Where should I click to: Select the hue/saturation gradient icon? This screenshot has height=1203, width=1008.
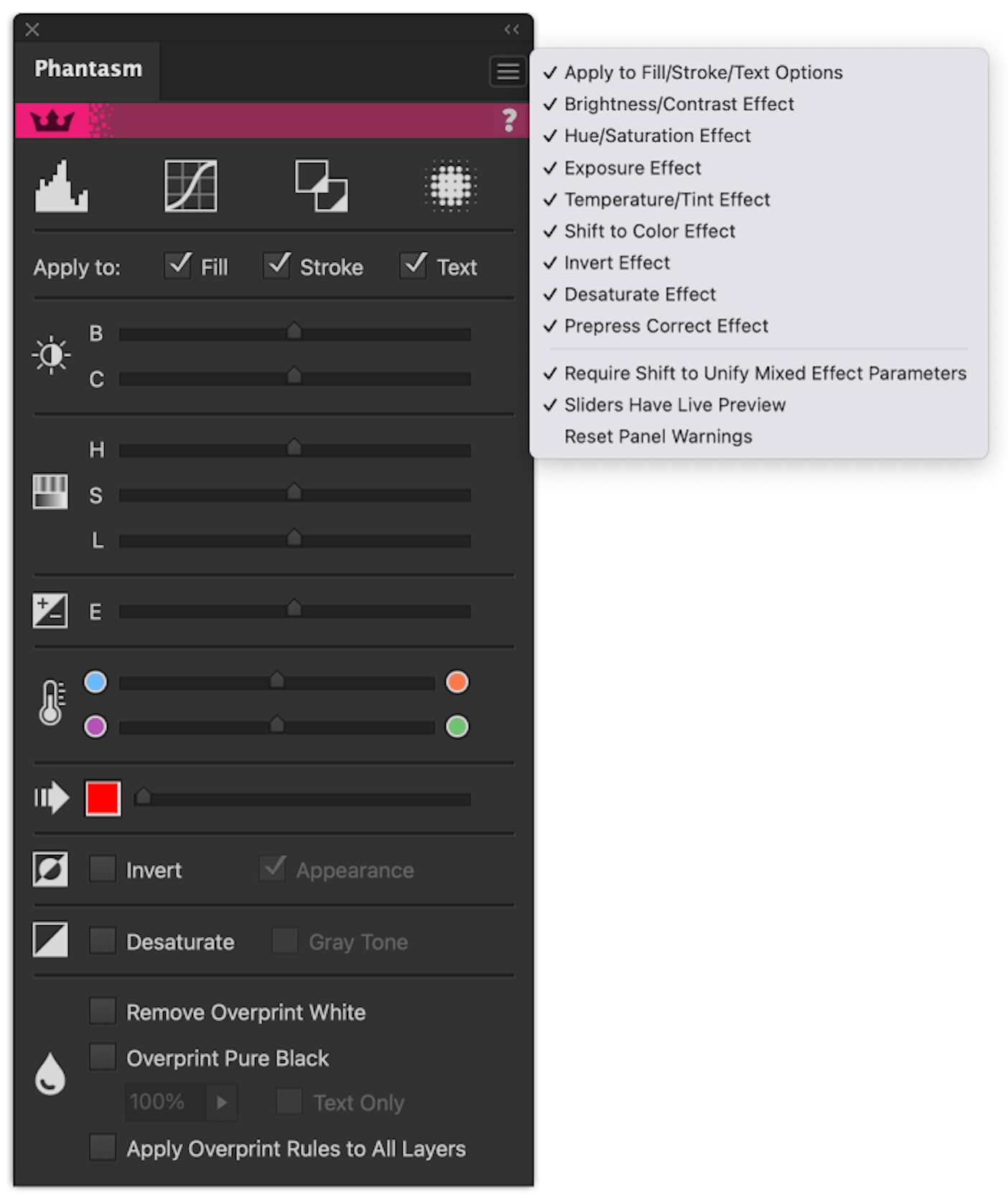(x=50, y=492)
